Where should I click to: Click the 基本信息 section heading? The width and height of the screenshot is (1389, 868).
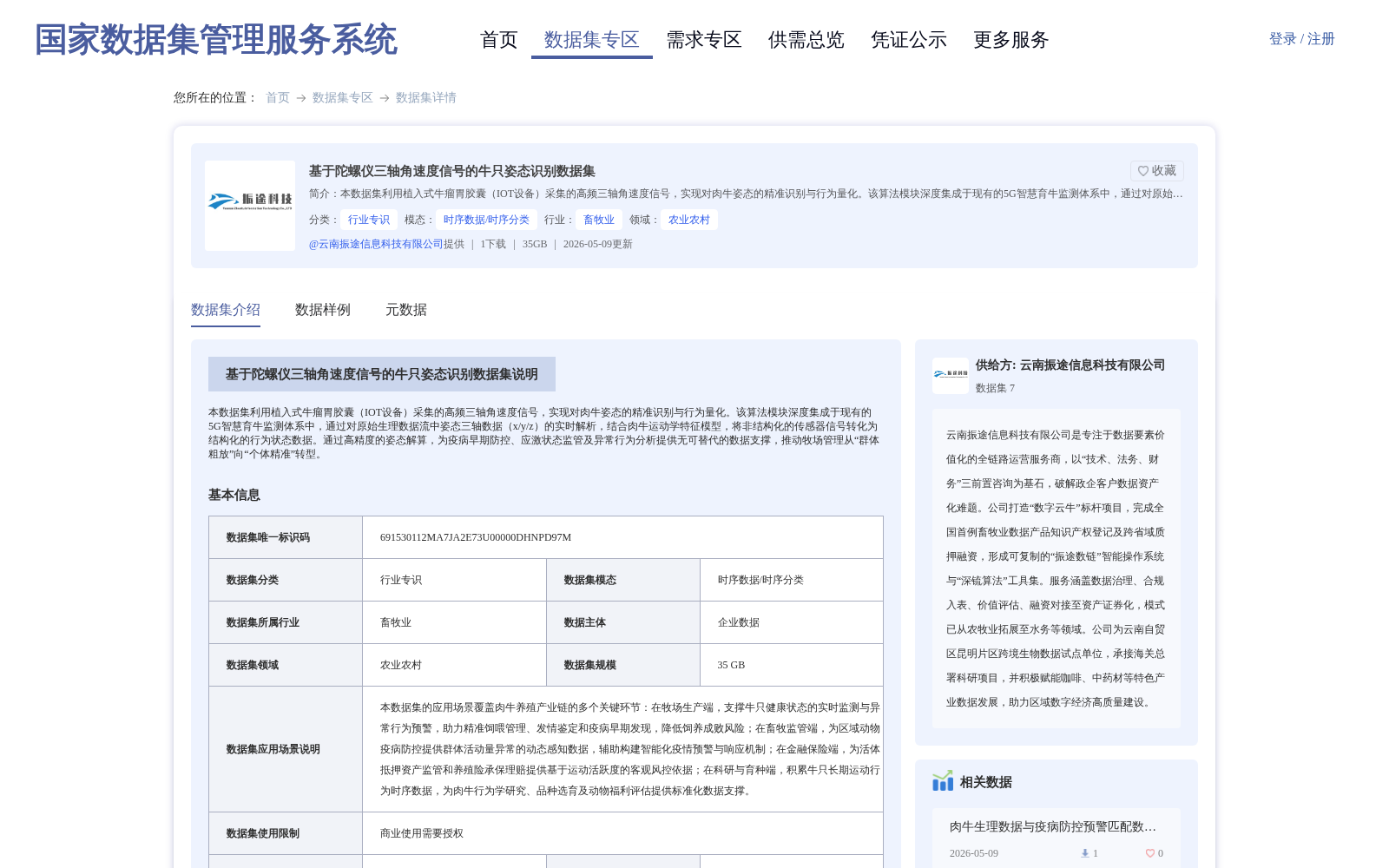click(x=234, y=495)
